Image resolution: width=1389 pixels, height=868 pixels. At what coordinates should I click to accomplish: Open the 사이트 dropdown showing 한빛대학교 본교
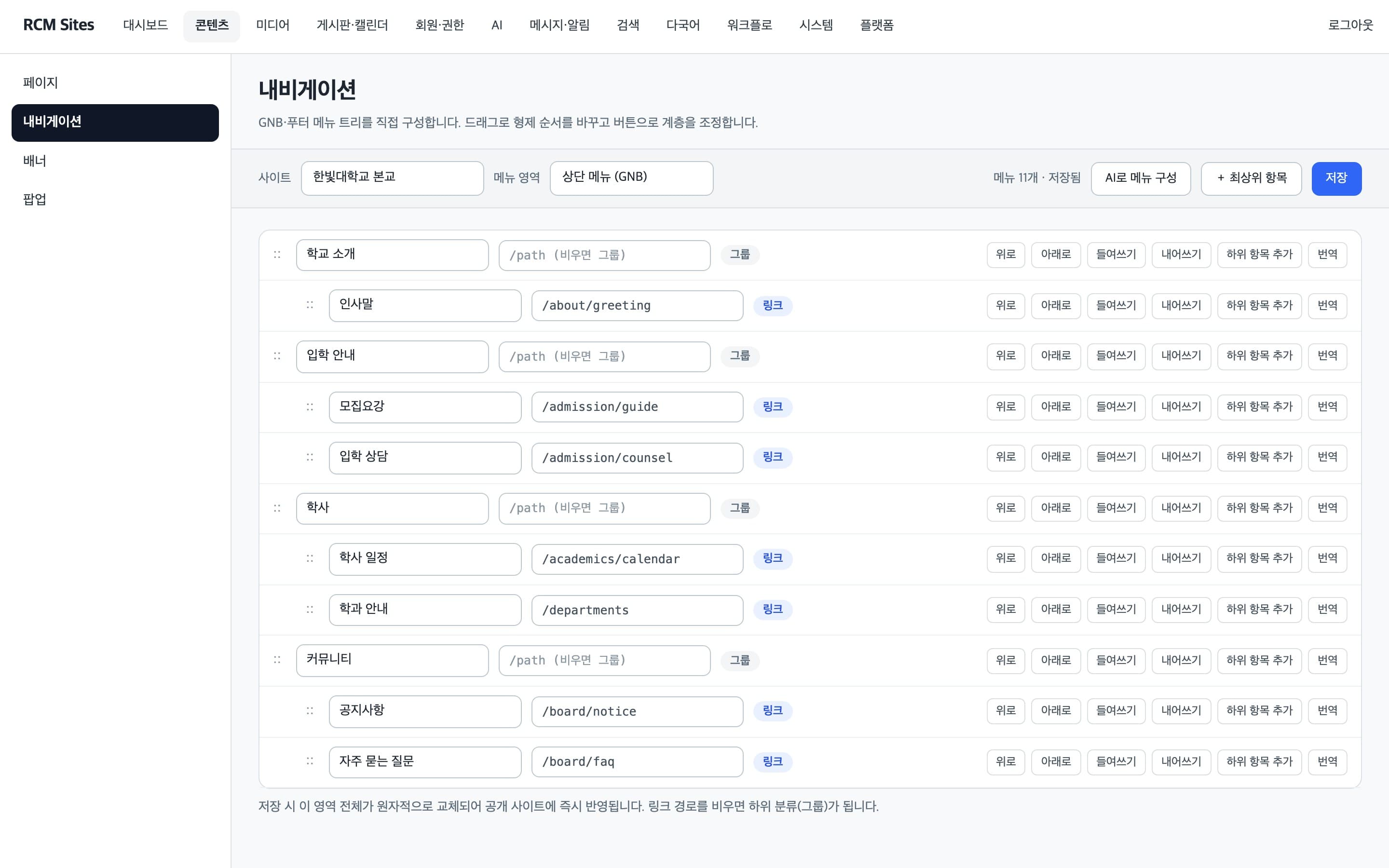[392, 178]
